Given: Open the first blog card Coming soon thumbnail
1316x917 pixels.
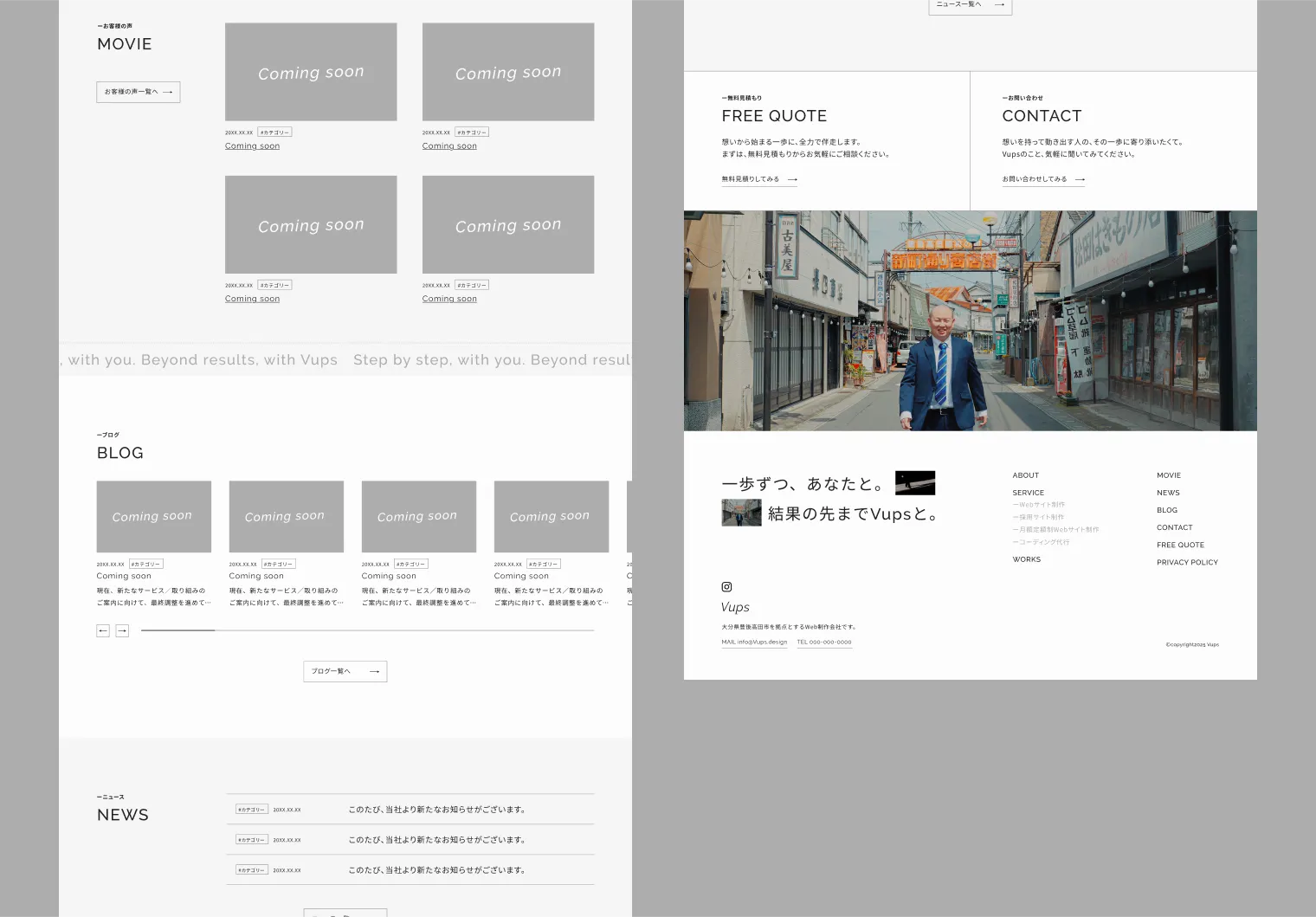Looking at the screenshot, I should (x=153, y=517).
